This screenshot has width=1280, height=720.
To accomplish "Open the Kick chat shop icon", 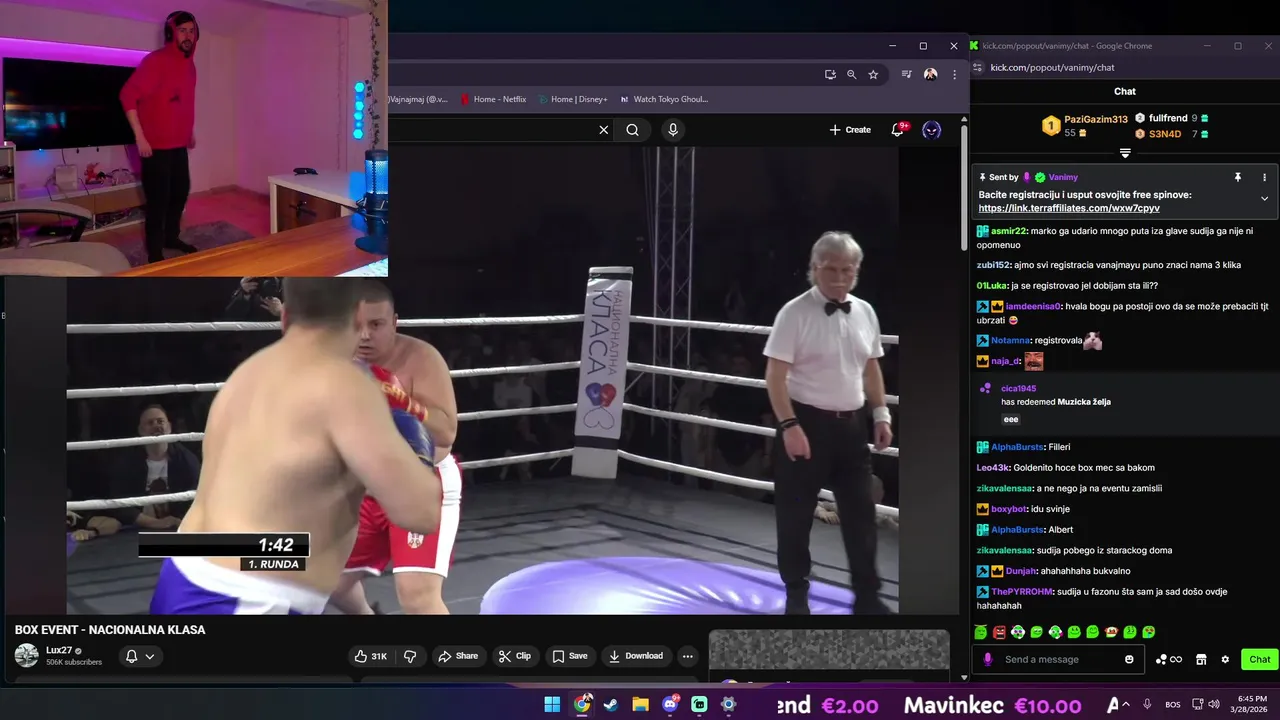I will 1201,659.
